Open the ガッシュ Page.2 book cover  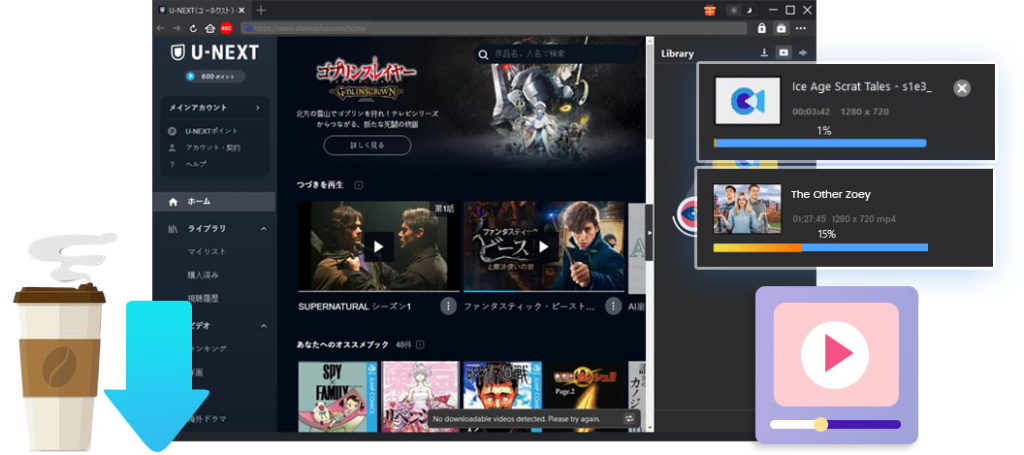click(x=585, y=396)
